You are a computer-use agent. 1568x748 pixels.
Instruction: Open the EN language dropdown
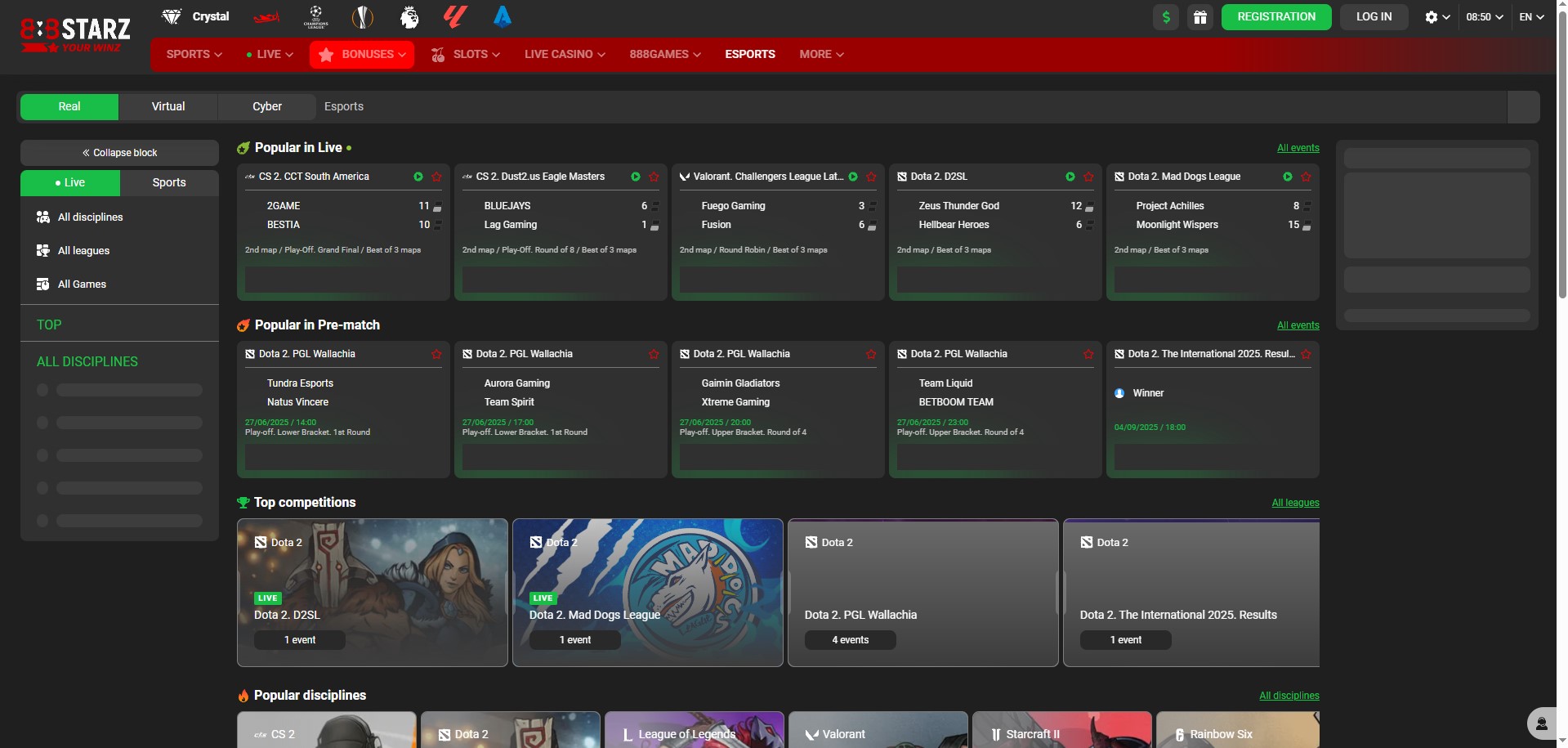(x=1531, y=17)
